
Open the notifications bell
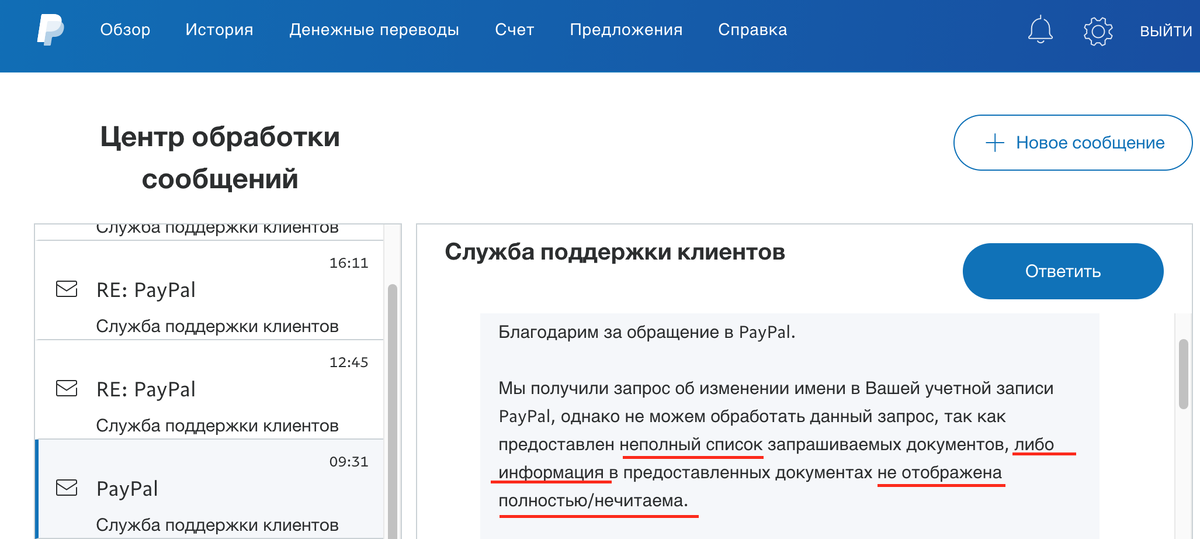pyautogui.click(x=1040, y=30)
